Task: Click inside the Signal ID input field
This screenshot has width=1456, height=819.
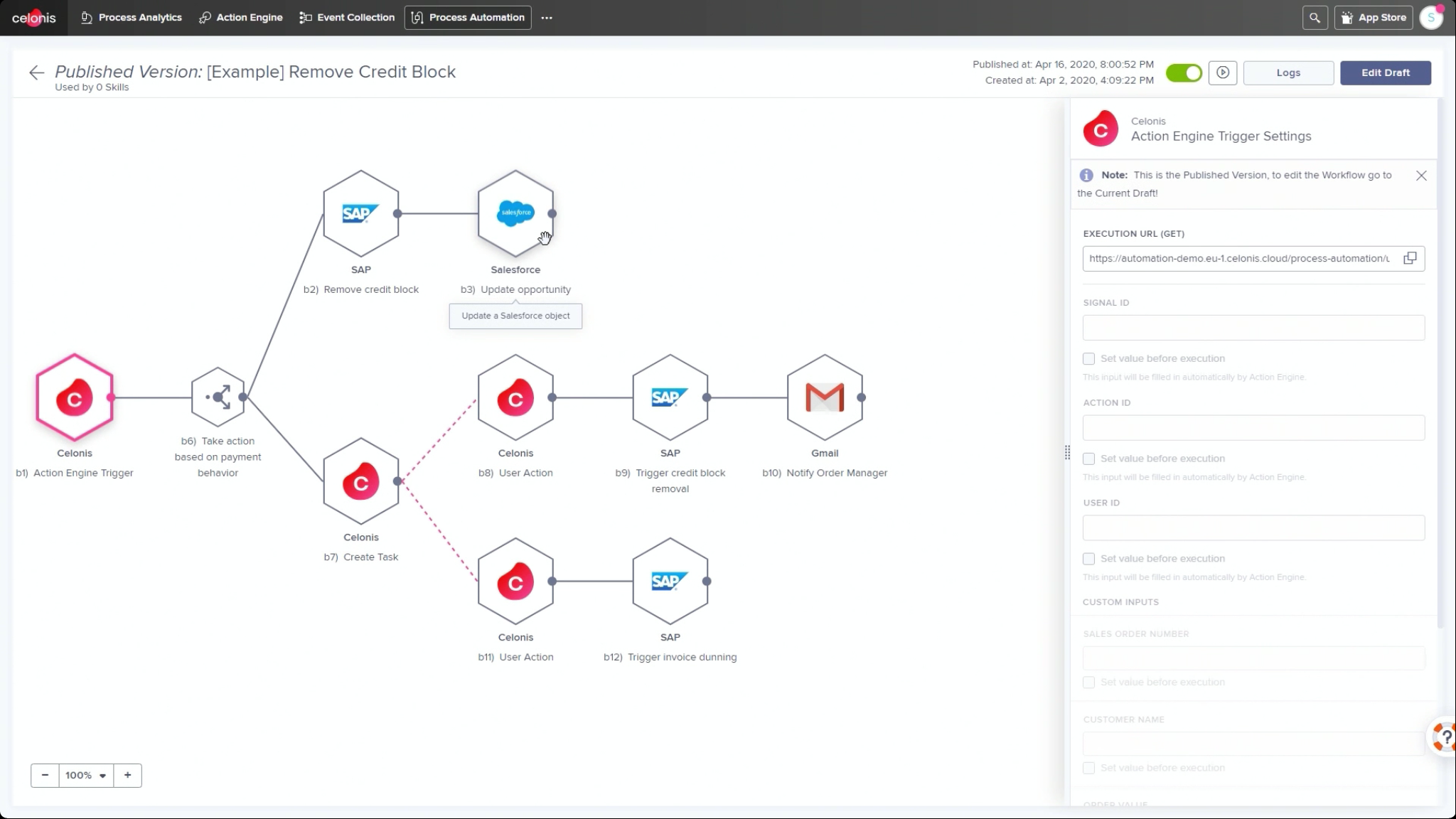Action: click(x=1253, y=328)
